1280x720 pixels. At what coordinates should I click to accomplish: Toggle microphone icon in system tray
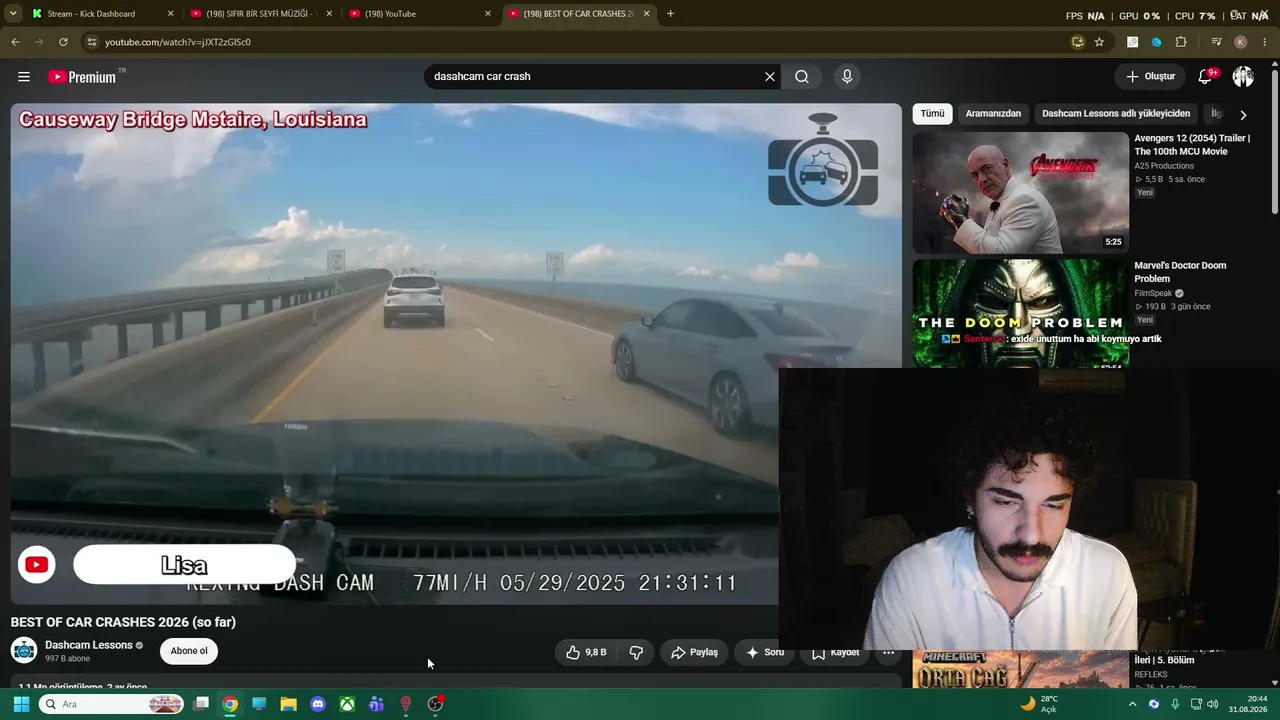click(x=1176, y=704)
